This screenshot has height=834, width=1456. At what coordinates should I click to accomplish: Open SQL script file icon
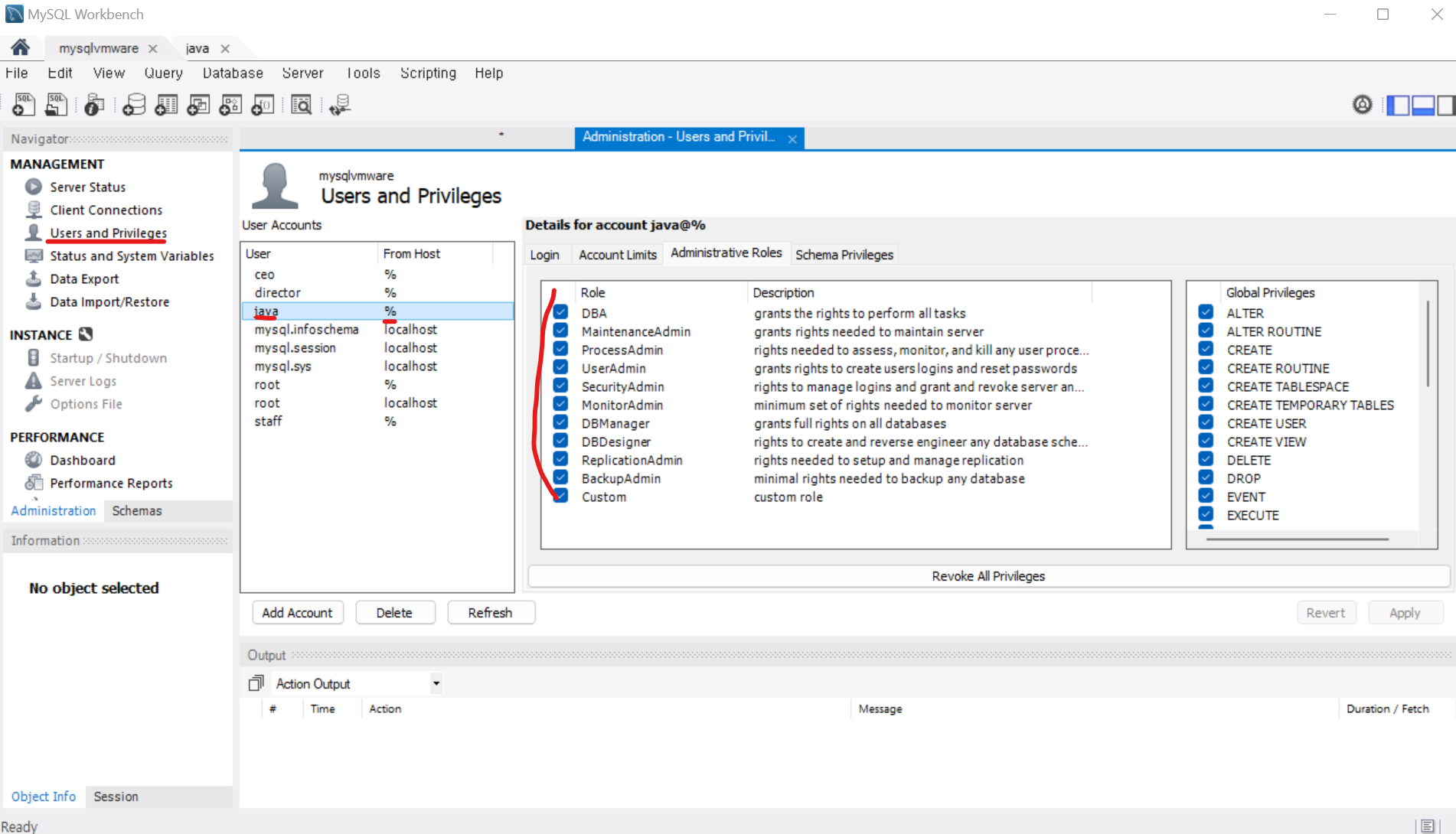coord(56,105)
